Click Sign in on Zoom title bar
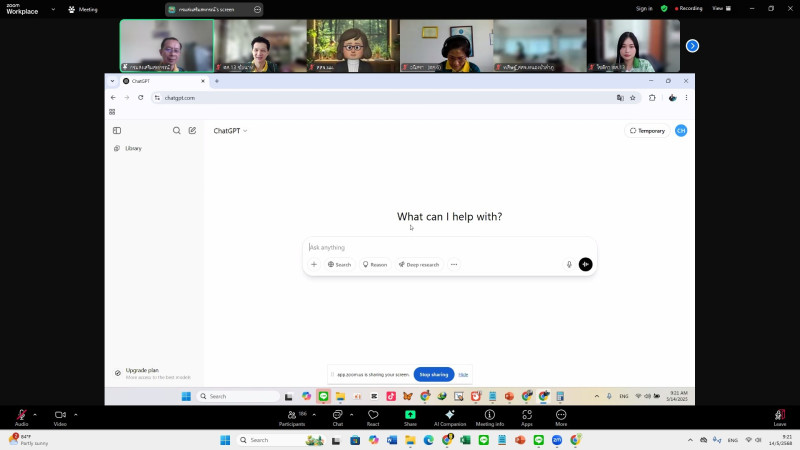This screenshot has width=800, height=450. coord(644,9)
